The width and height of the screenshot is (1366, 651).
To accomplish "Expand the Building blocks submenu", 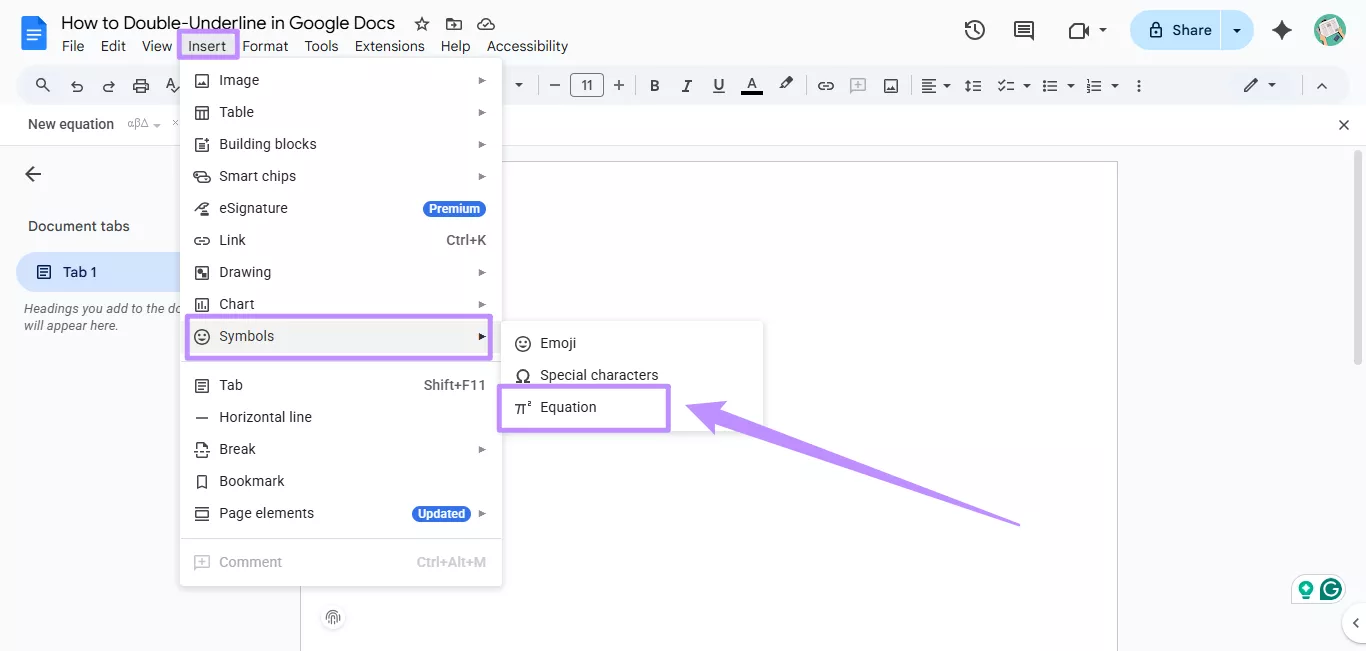I will [340, 144].
